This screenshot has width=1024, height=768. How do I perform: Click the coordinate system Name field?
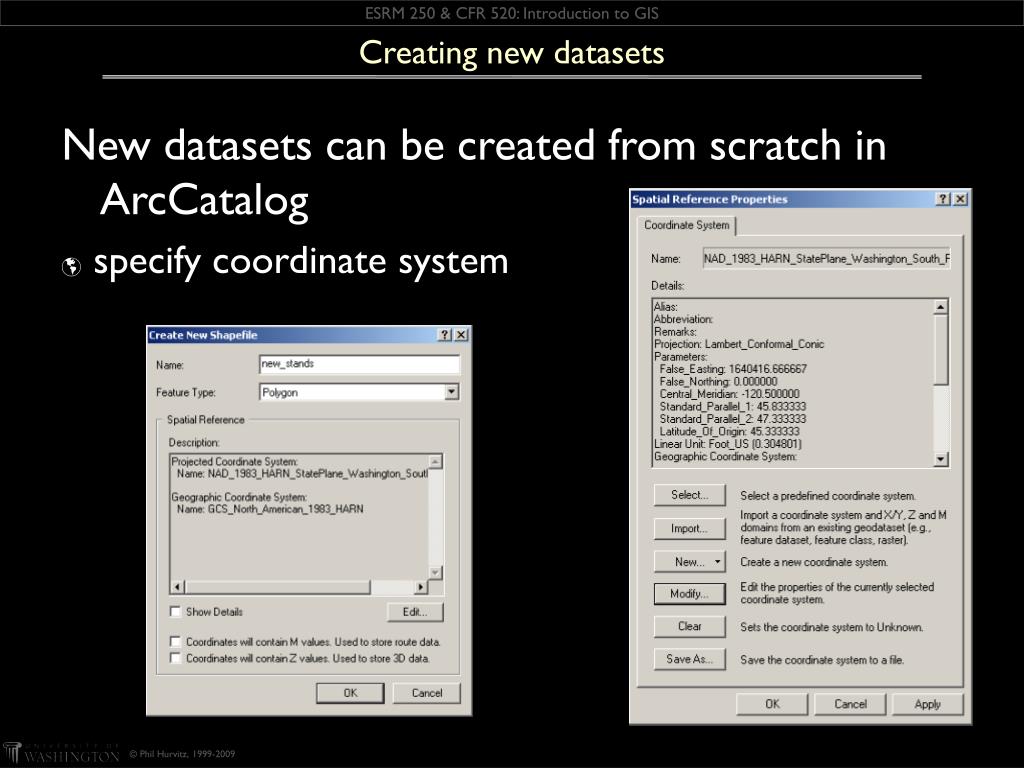(826, 259)
